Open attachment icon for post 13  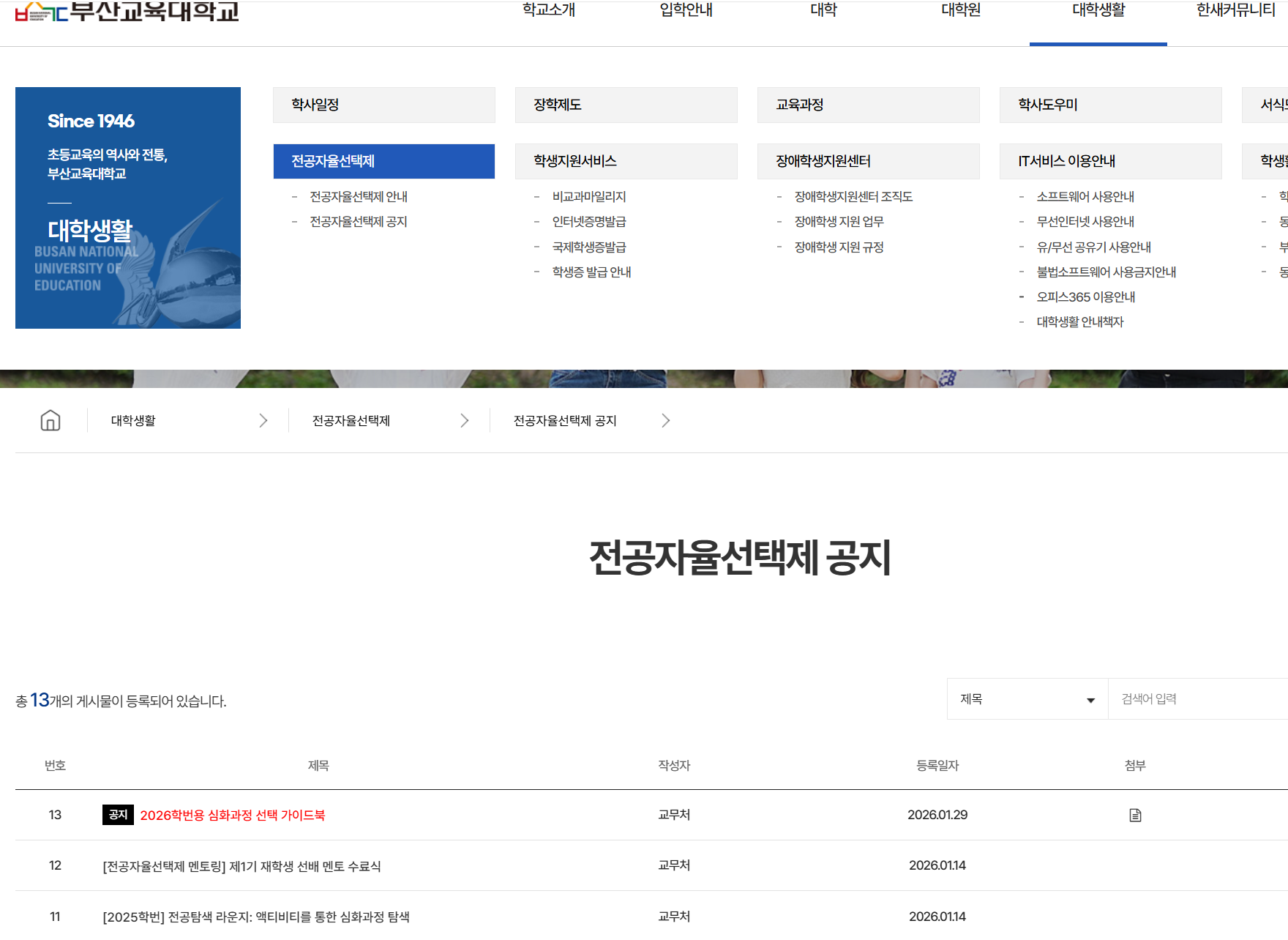pos(1135,815)
